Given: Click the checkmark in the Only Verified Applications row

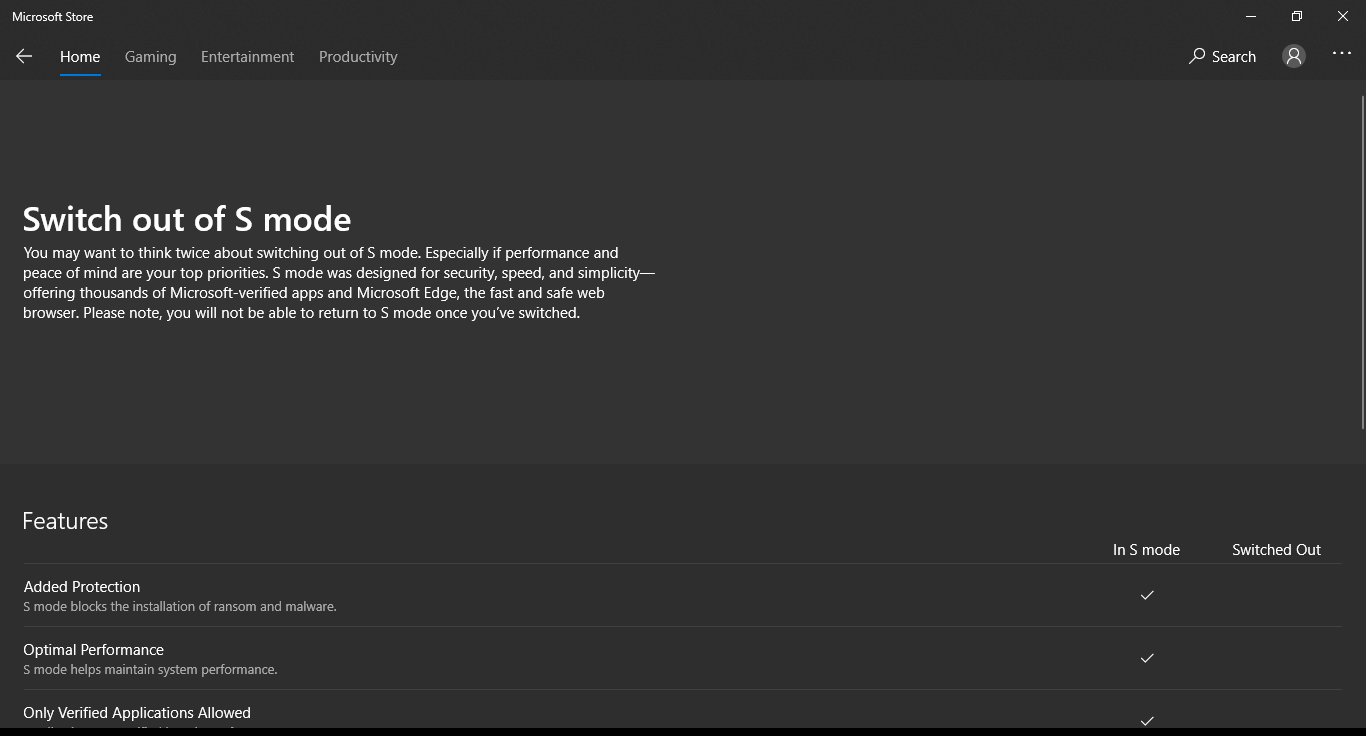Looking at the screenshot, I should [x=1147, y=721].
